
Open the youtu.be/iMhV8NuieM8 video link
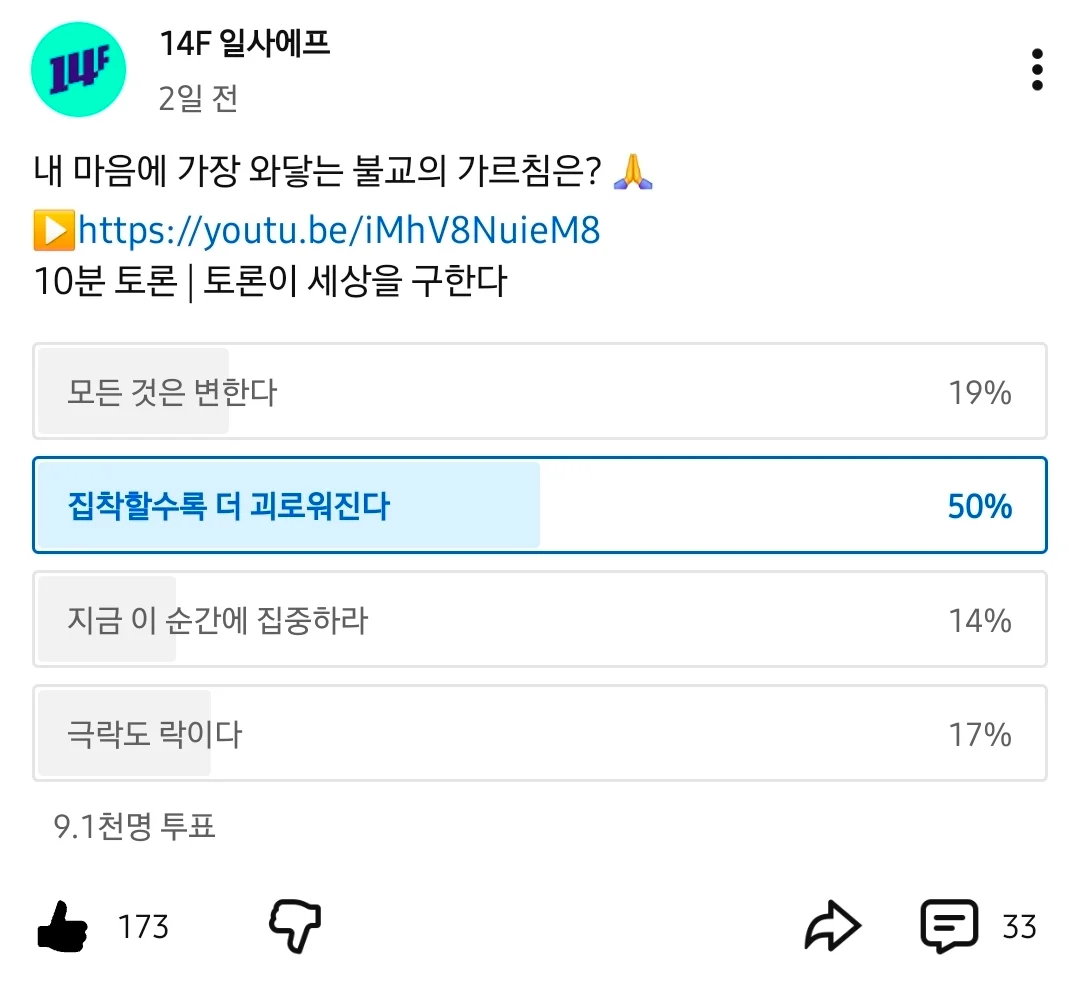tap(338, 231)
